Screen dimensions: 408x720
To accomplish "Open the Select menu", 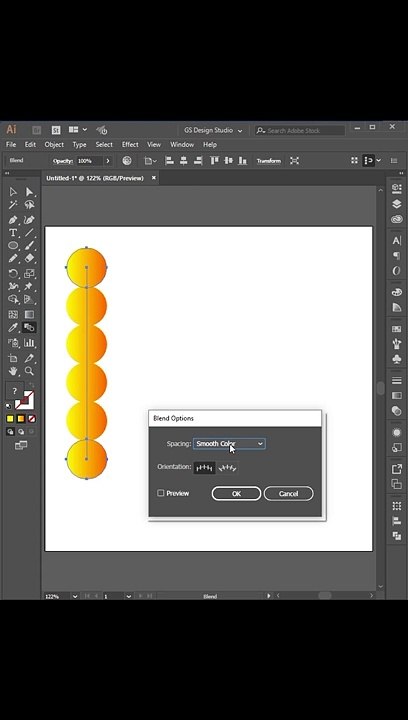I will 104,145.
